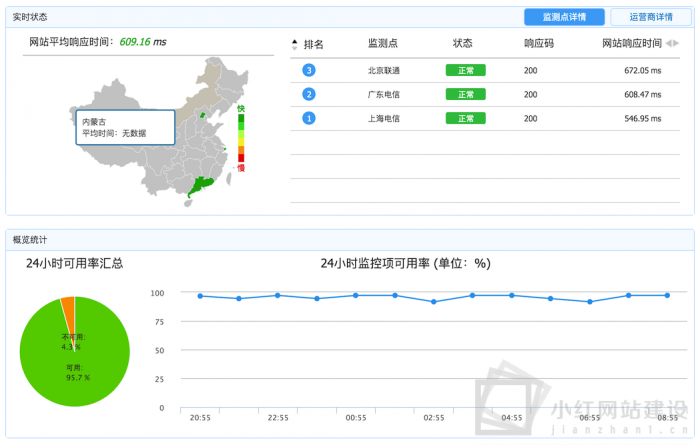The height and width of the screenshot is (445, 700).
Task: Click the green Beijing marker on map
Action: [205, 116]
